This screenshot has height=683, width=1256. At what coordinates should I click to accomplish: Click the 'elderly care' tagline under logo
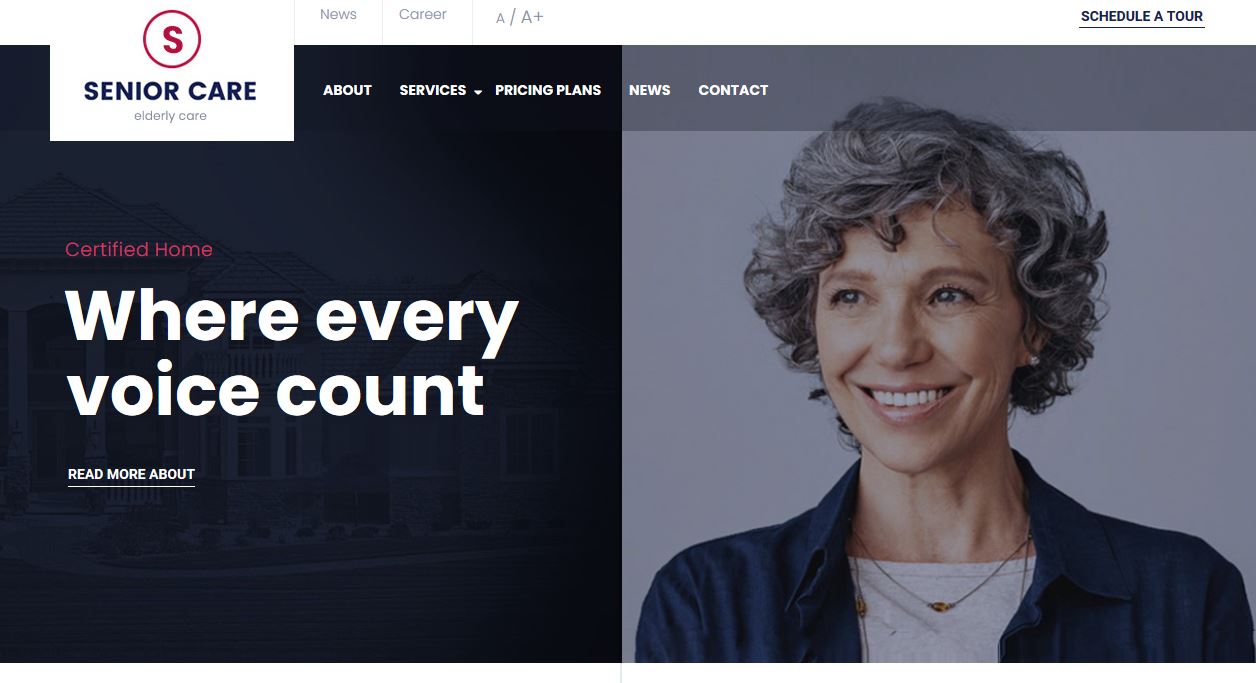pyautogui.click(x=170, y=116)
